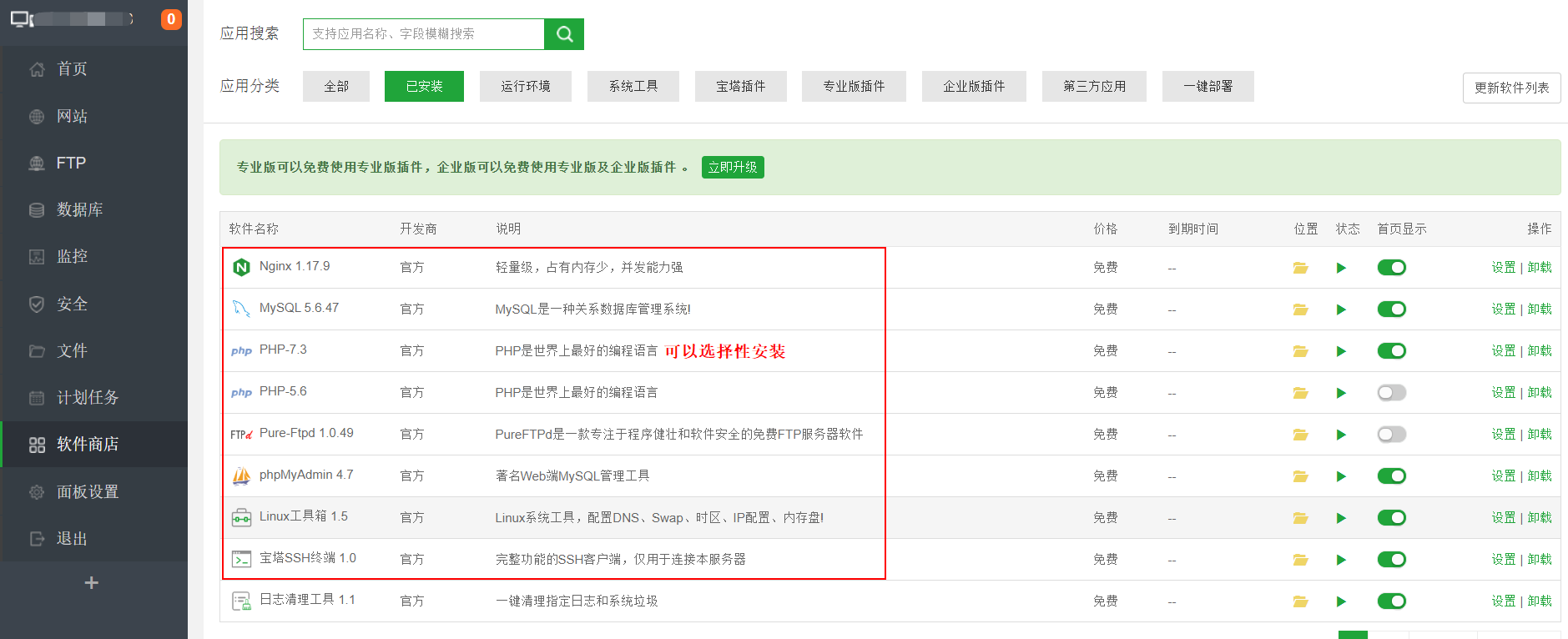1568x639 pixels.
Task: Open 数据库 in the sidebar
Action: pyautogui.click(x=93, y=209)
